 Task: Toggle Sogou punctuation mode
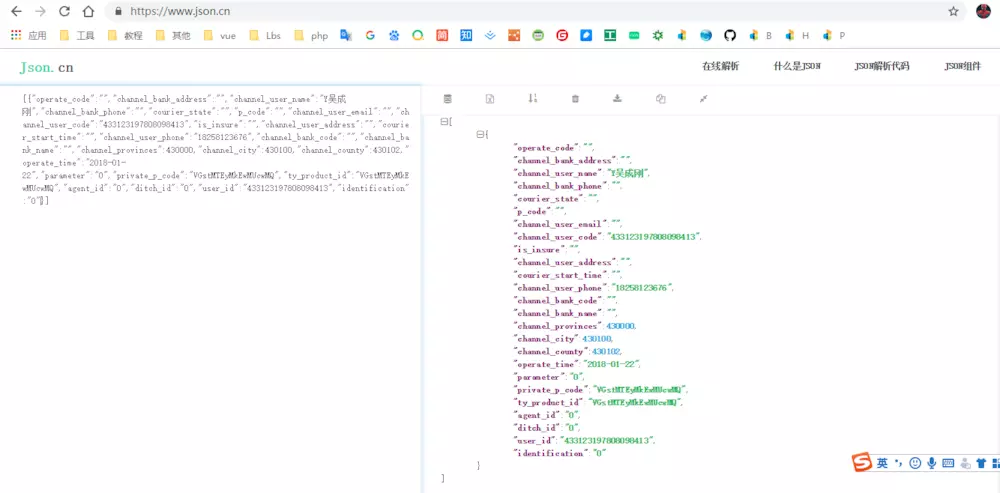[x=899, y=464]
